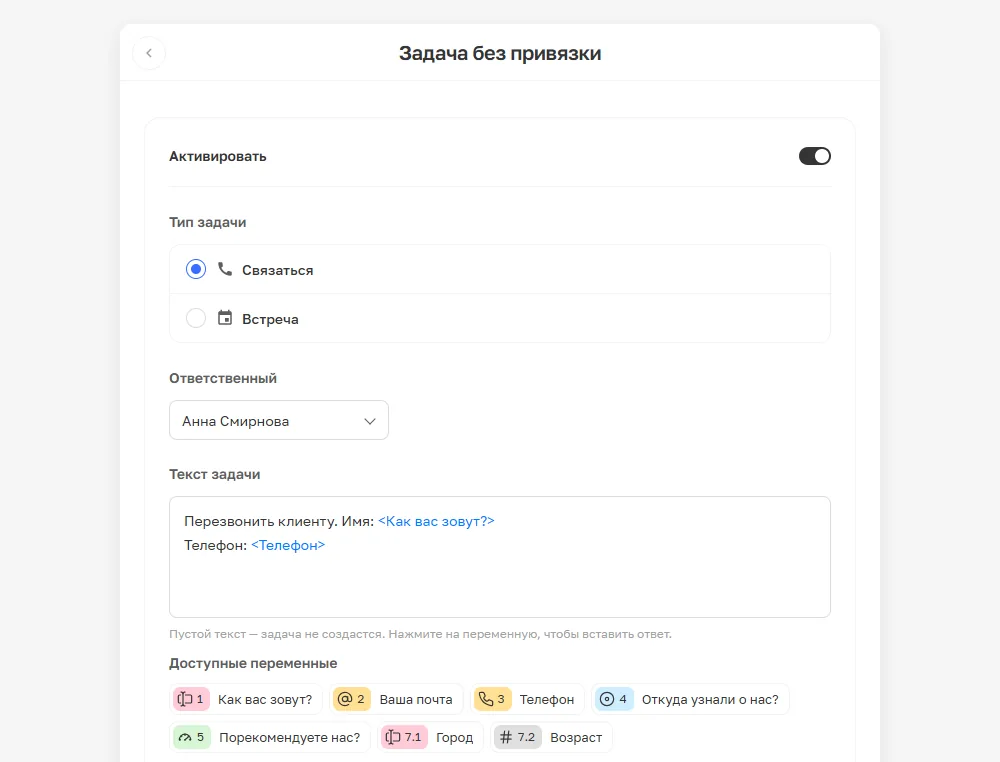
Task: Insert the Телефон variable chip
Action: coord(527,700)
